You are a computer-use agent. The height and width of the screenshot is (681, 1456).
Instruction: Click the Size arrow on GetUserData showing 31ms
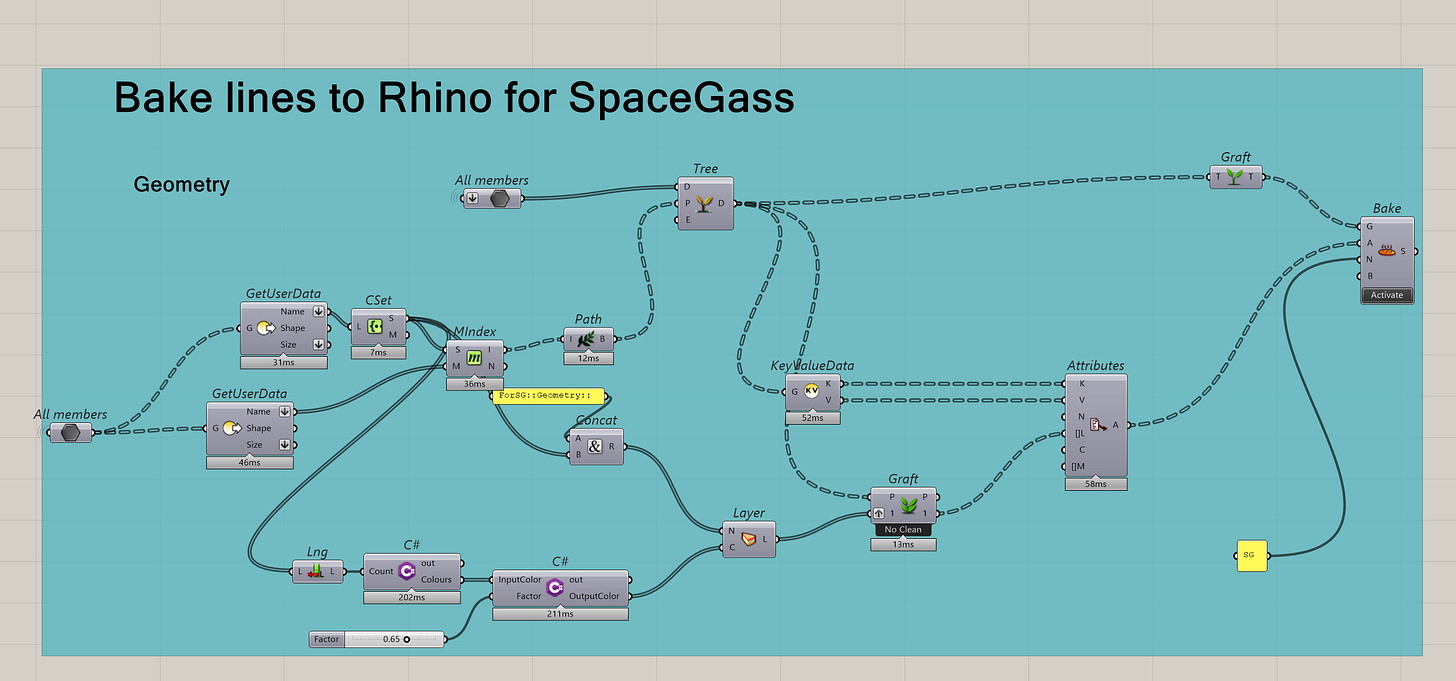(x=319, y=344)
